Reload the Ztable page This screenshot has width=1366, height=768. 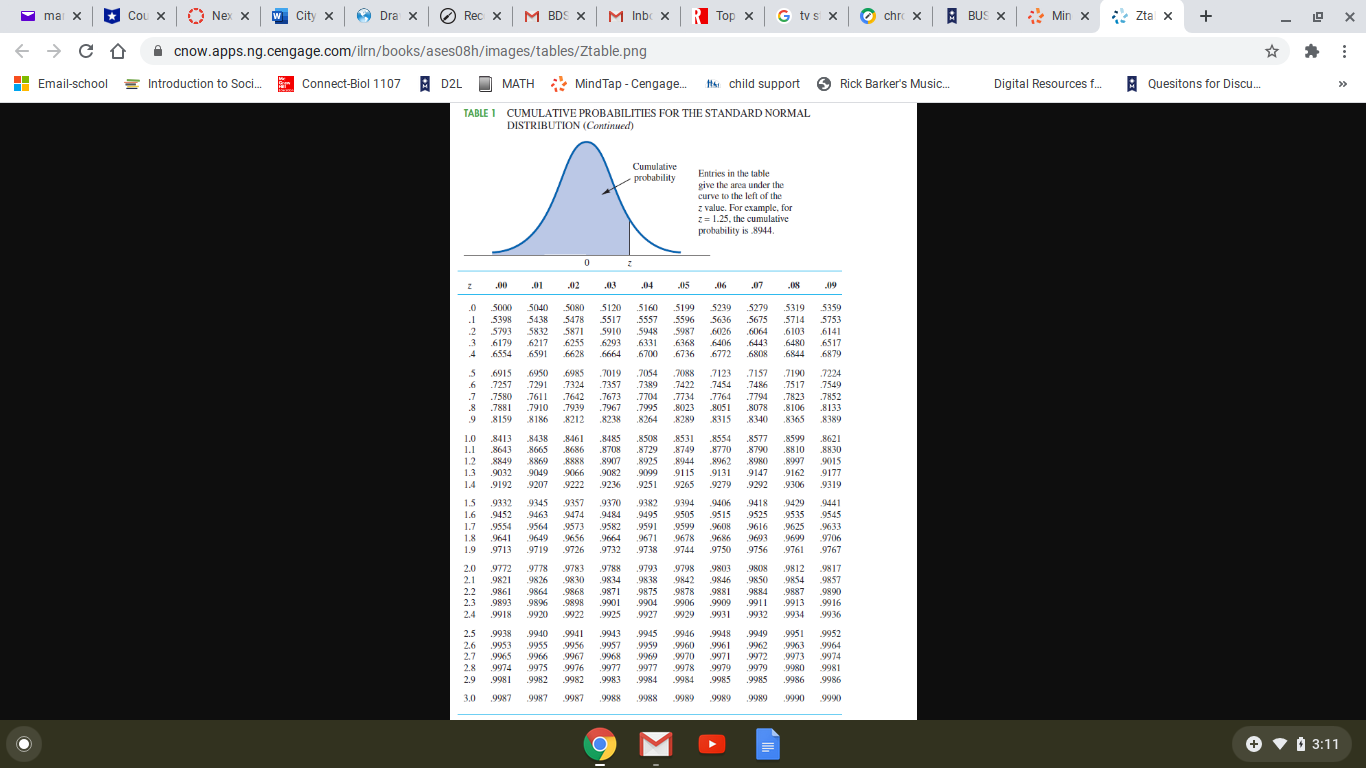point(86,51)
